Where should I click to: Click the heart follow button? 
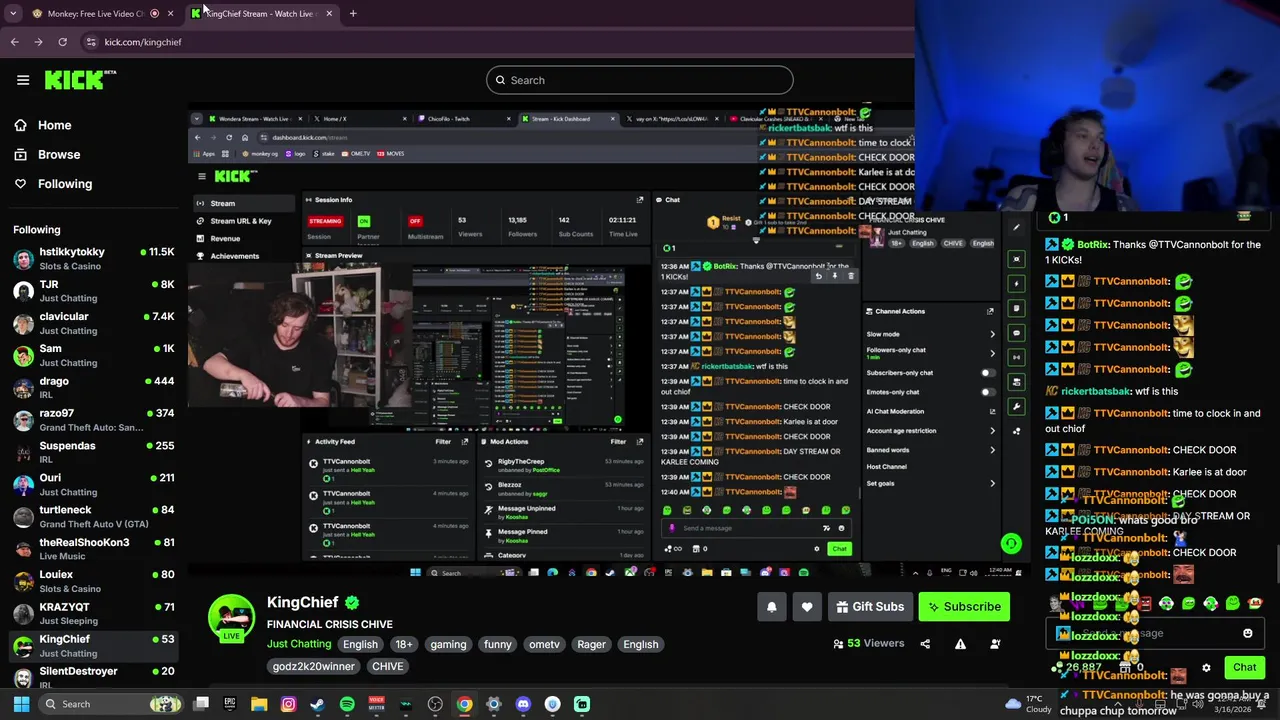click(x=807, y=607)
